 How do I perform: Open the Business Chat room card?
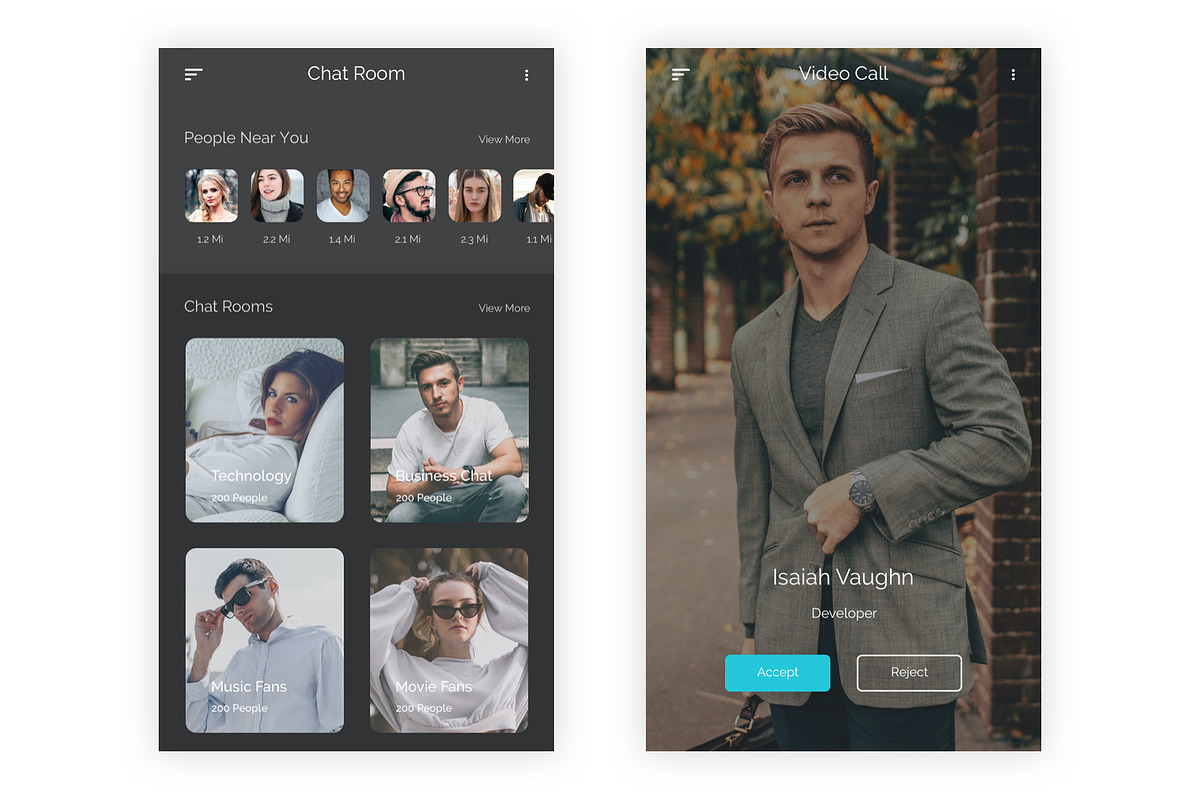(x=449, y=430)
